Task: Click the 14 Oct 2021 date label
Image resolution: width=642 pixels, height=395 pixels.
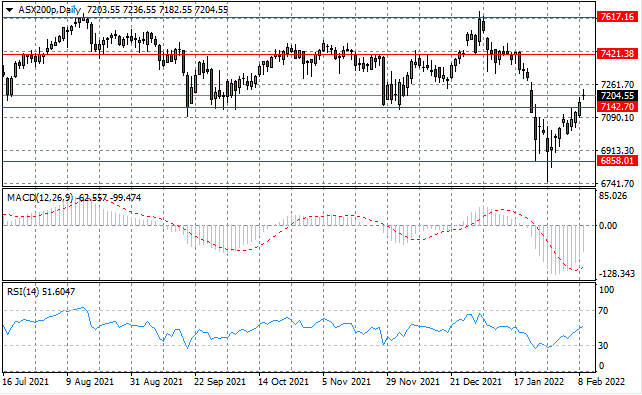Action: pos(283,382)
